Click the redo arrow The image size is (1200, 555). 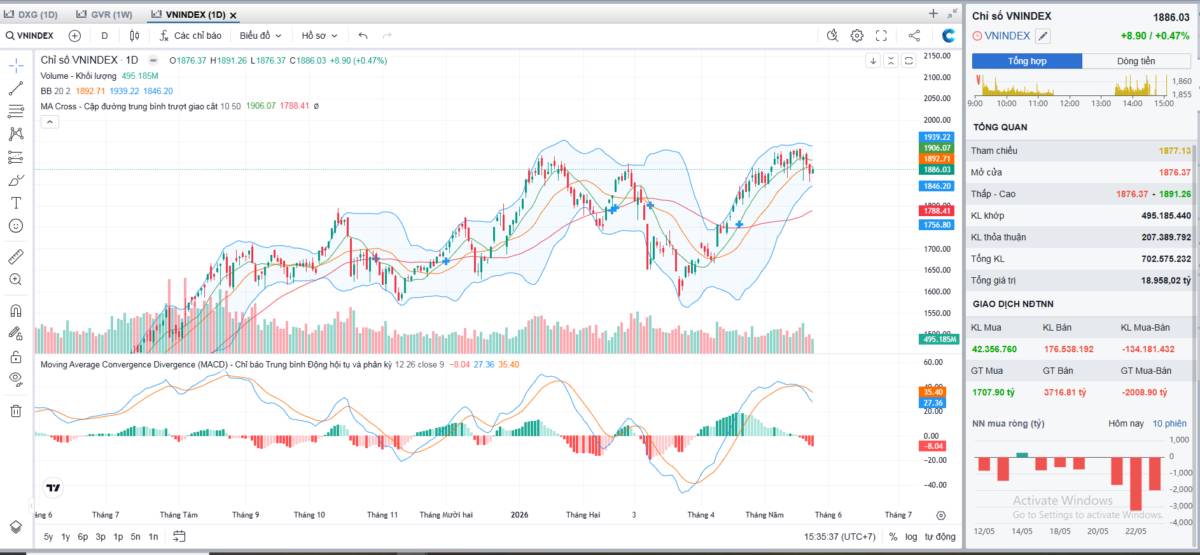click(x=387, y=35)
